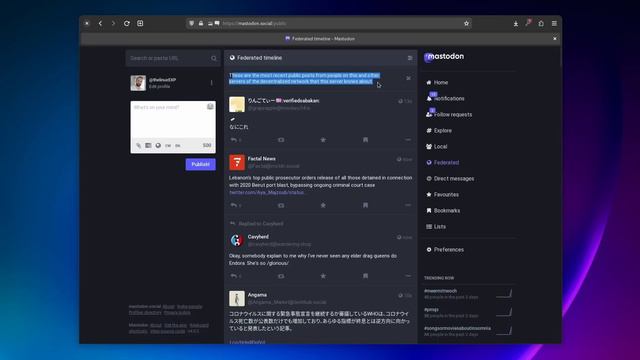
Task: Open Lists in the navigation
Action: coord(436,227)
